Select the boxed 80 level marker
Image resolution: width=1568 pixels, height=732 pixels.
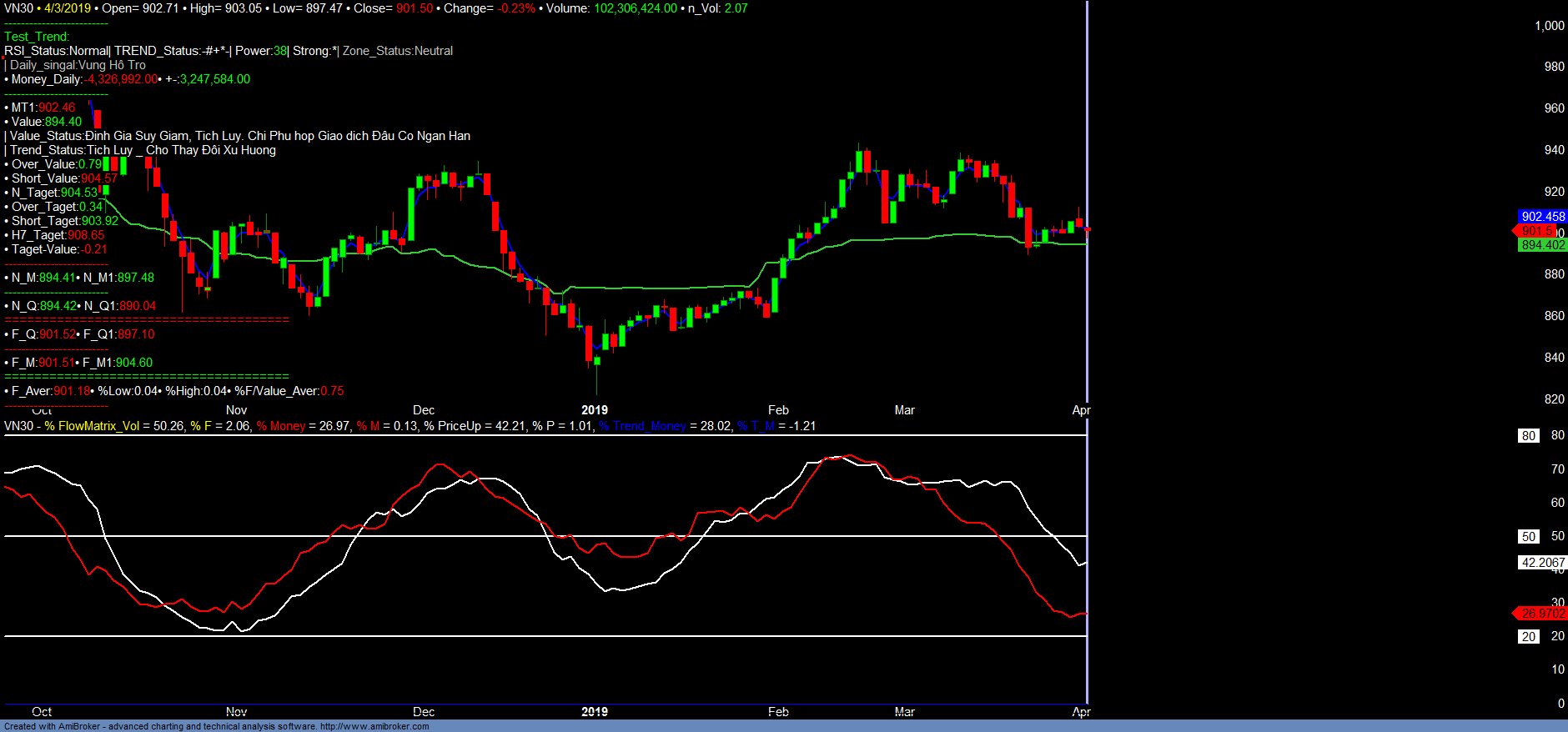click(x=1528, y=436)
